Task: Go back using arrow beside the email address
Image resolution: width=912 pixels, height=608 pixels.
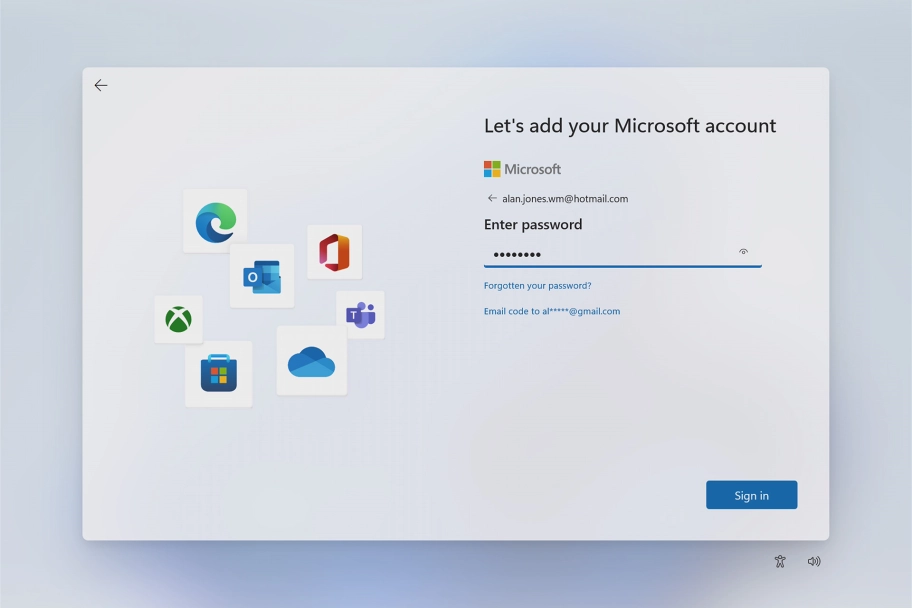Action: [491, 198]
